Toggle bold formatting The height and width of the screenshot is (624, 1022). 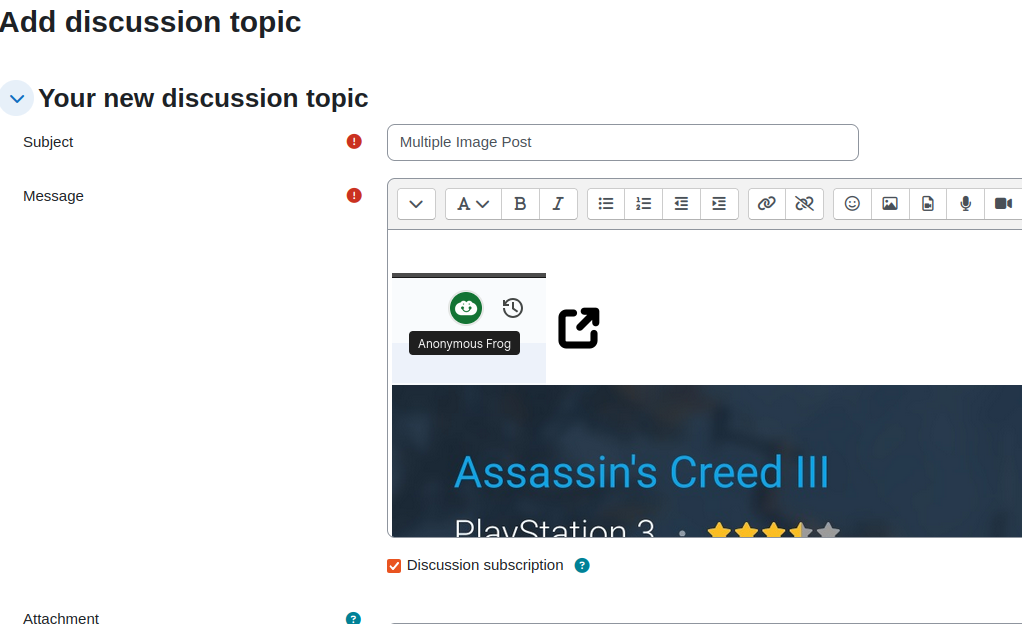click(520, 204)
